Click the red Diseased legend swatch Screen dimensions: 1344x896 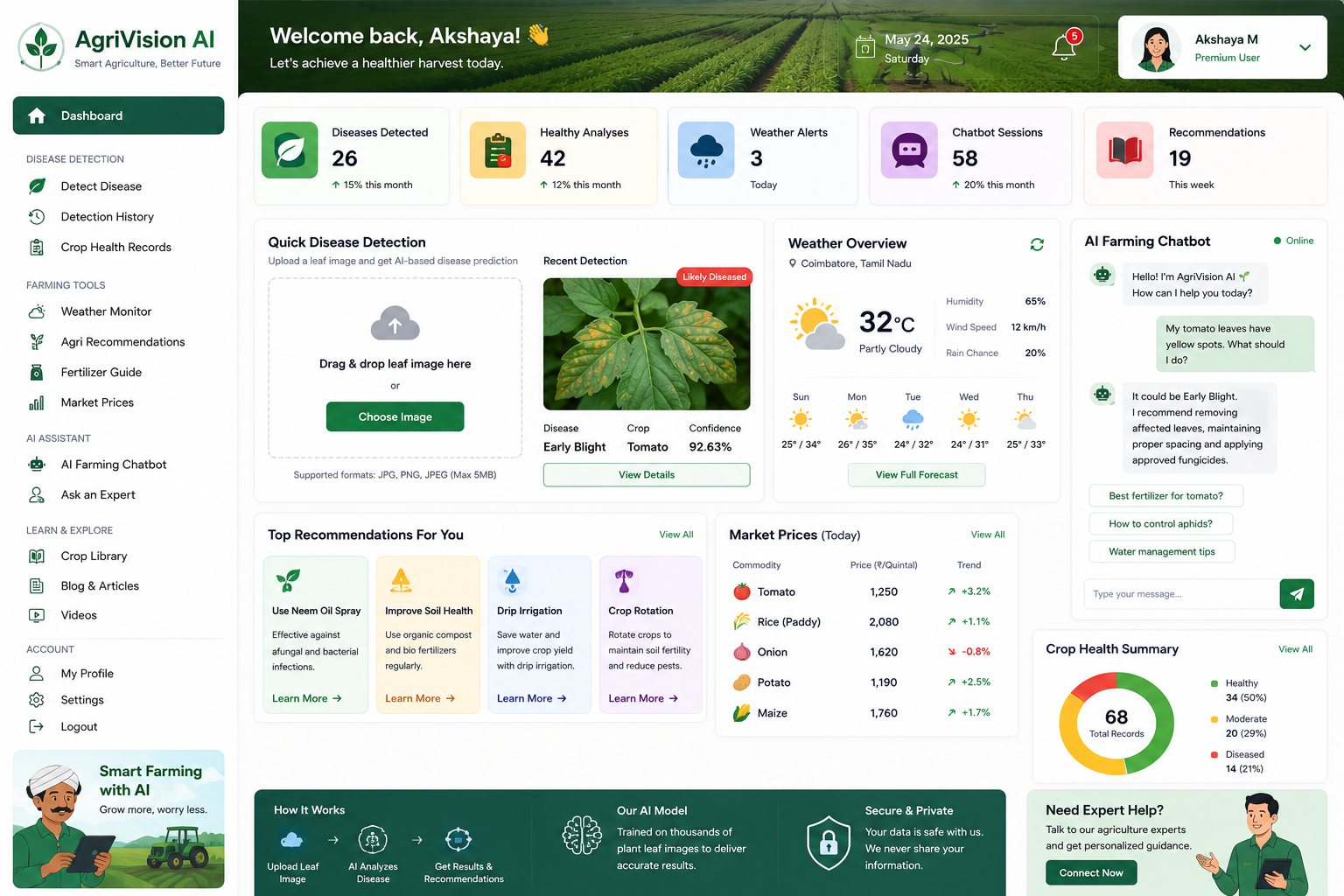click(x=1214, y=754)
